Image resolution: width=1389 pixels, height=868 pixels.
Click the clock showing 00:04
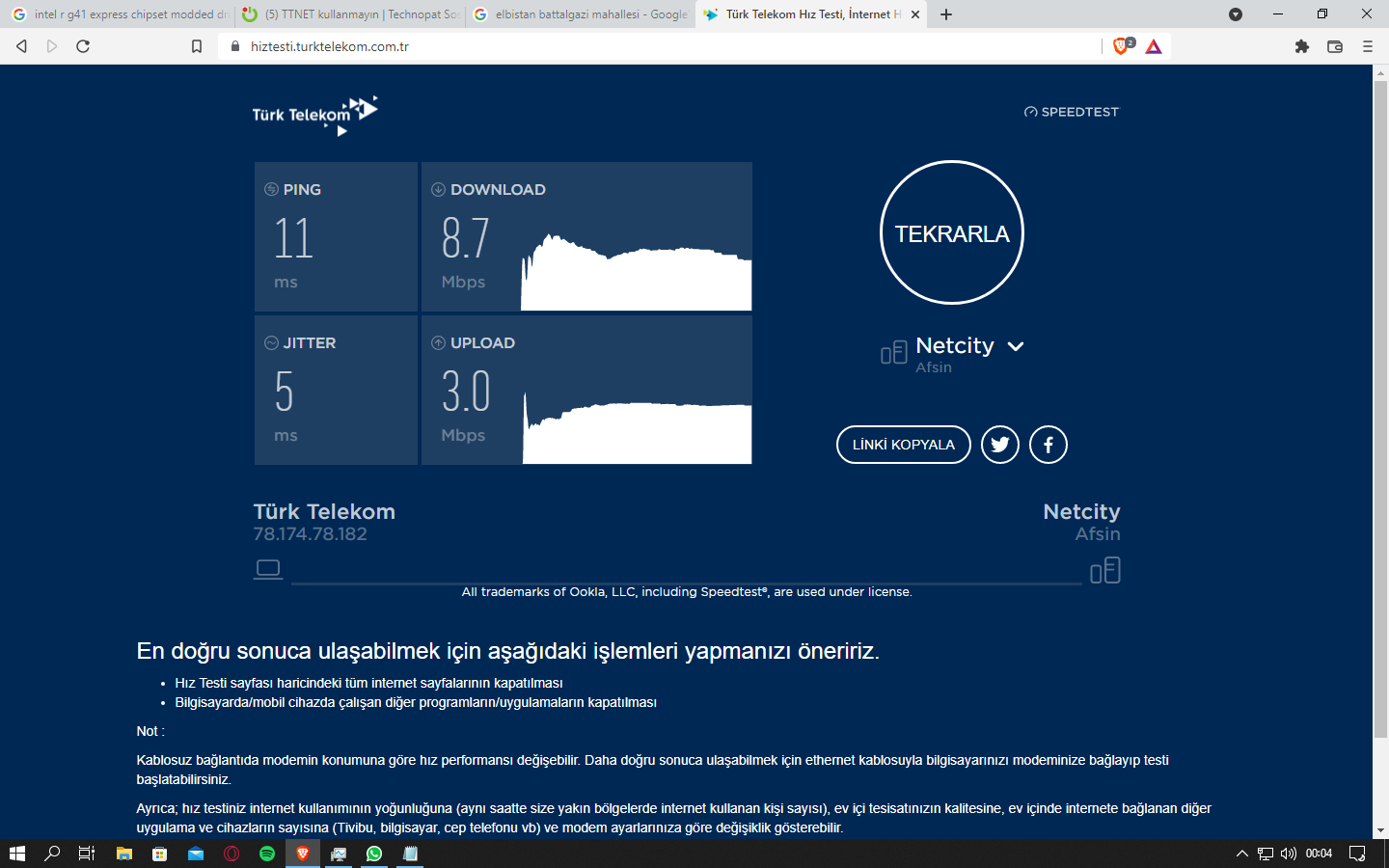tap(1319, 854)
